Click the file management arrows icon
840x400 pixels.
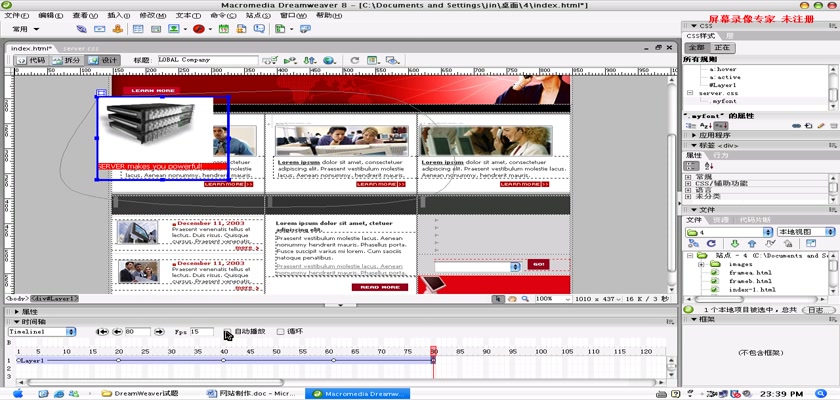(310, 61)
